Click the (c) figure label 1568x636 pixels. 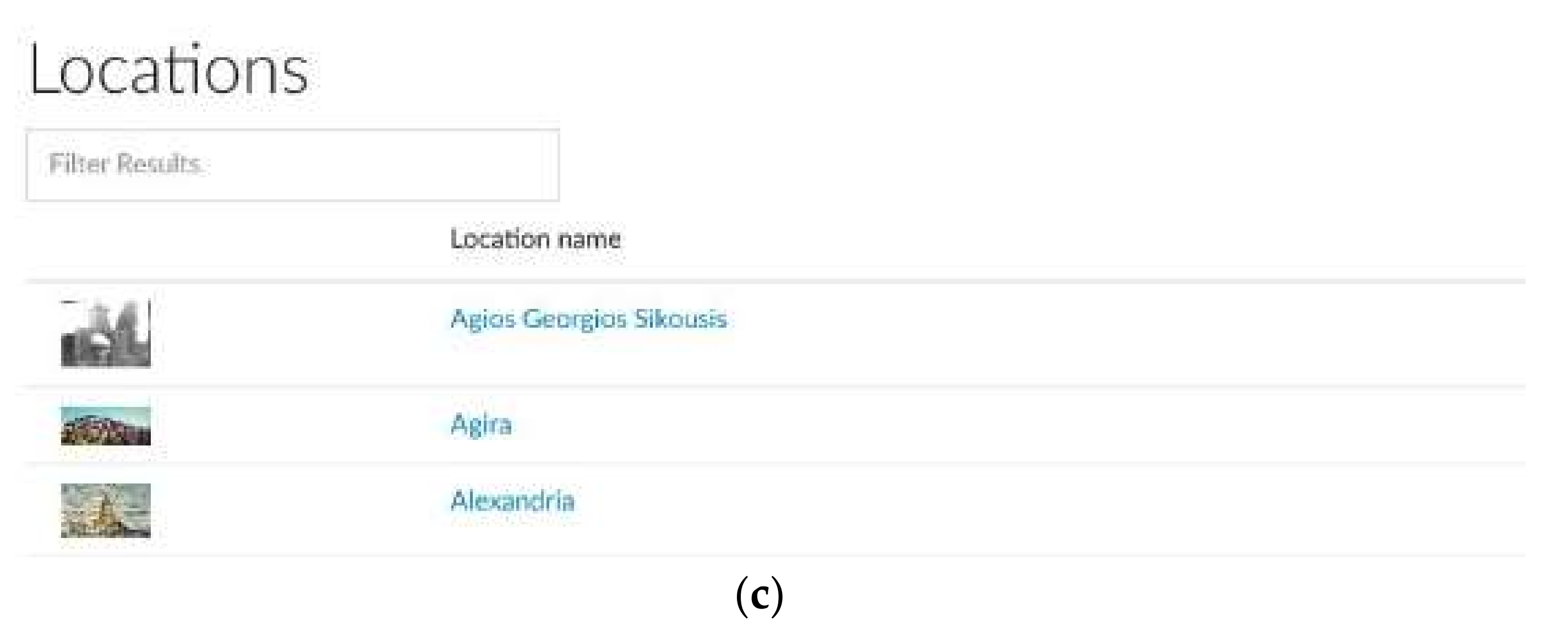coord(759,596)
